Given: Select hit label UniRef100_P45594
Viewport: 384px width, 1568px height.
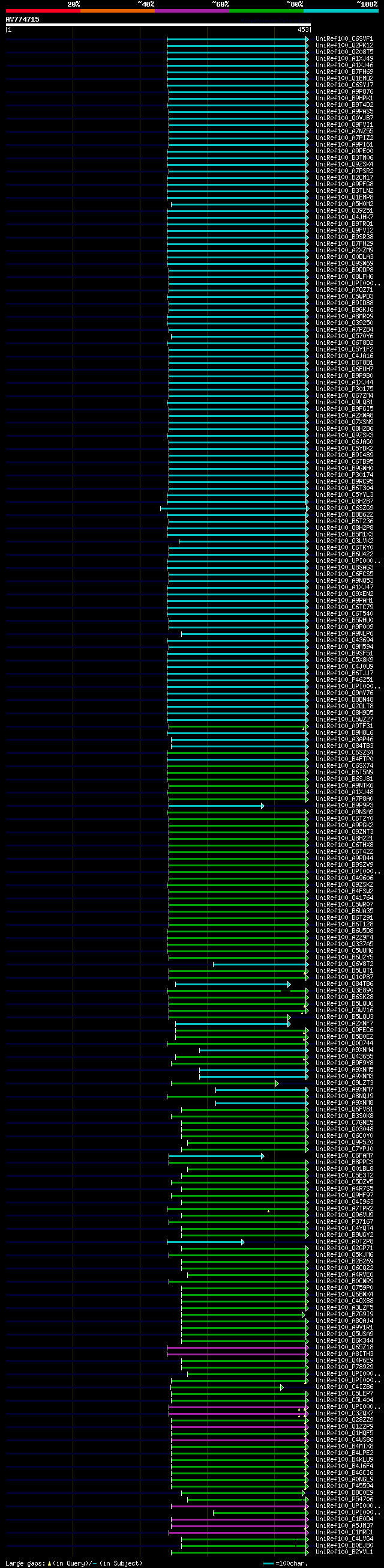Looking at the screenshot, I should 344,1486.
